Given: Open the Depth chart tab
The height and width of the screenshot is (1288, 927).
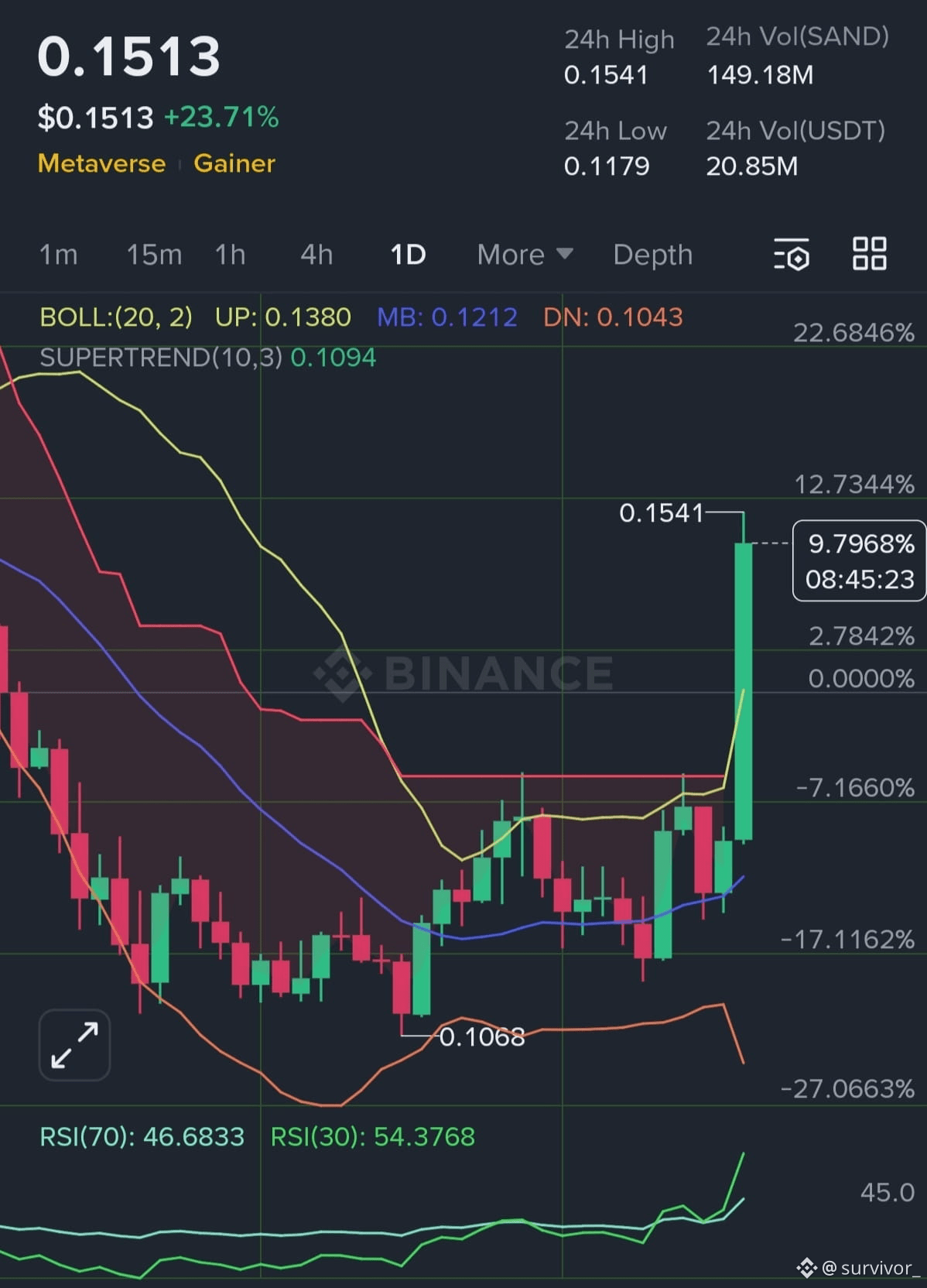Looking at the screenshot, I should 652,255.
